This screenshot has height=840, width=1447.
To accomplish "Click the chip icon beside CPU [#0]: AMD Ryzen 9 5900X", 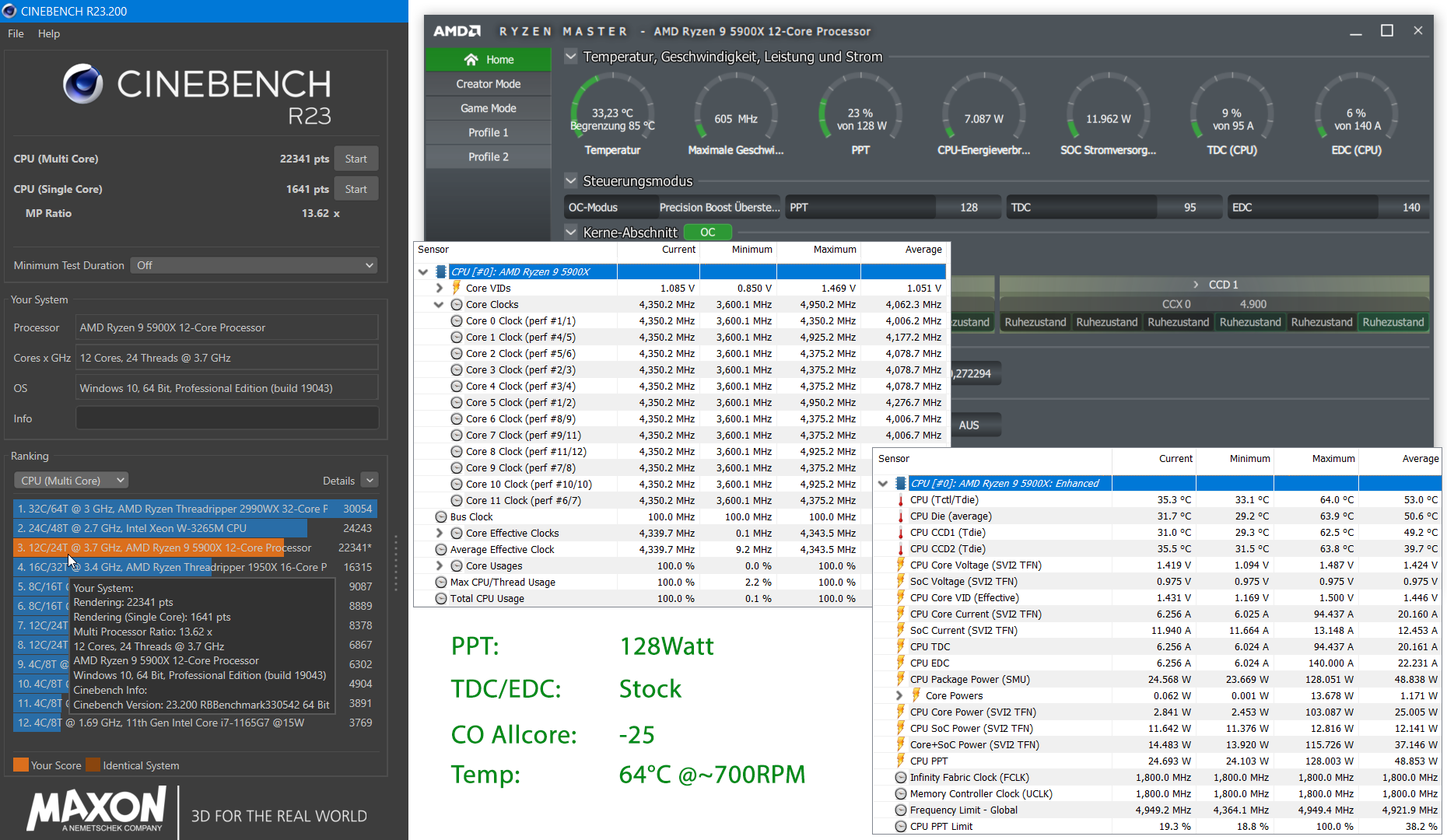I will [441, 271].
